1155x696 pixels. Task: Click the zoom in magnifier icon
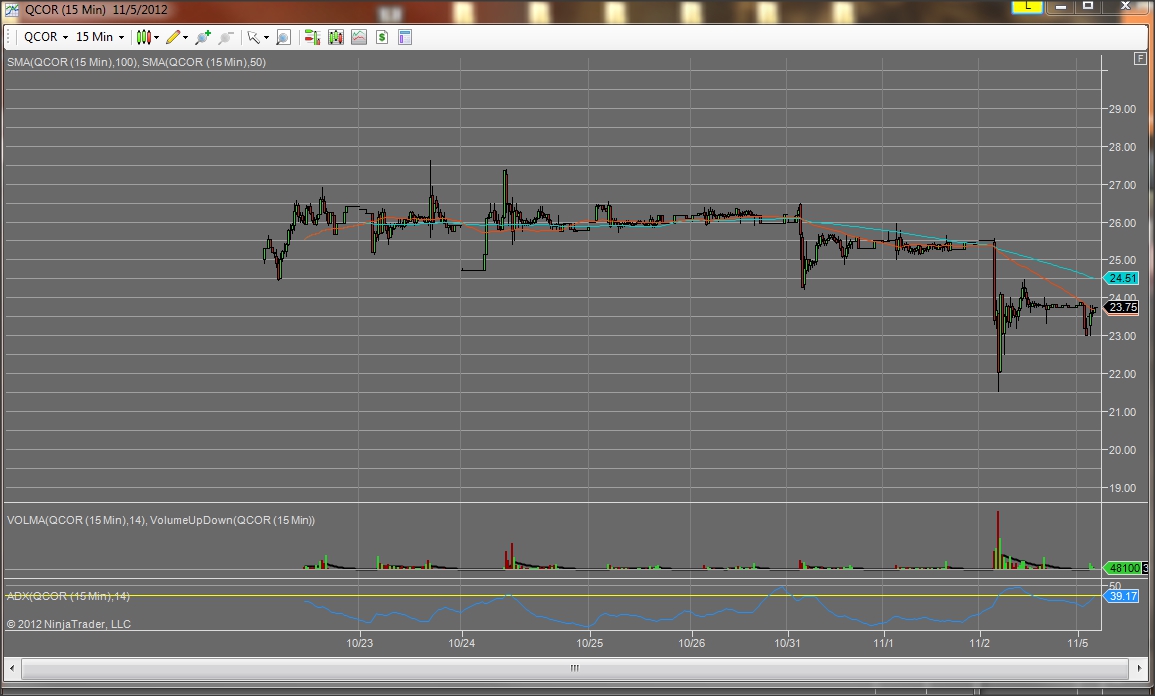[x=203, y=37]
